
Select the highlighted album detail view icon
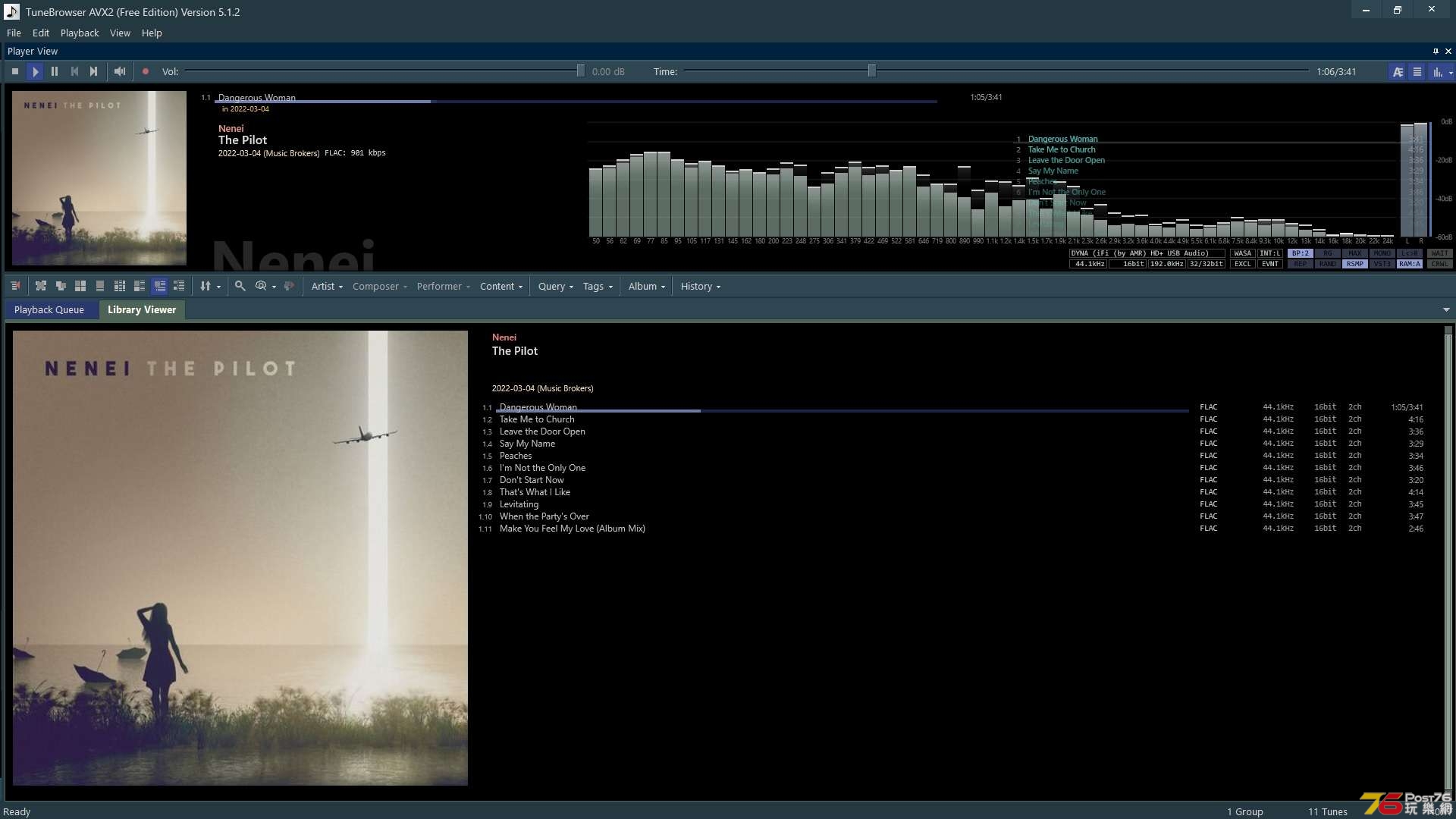159,286
